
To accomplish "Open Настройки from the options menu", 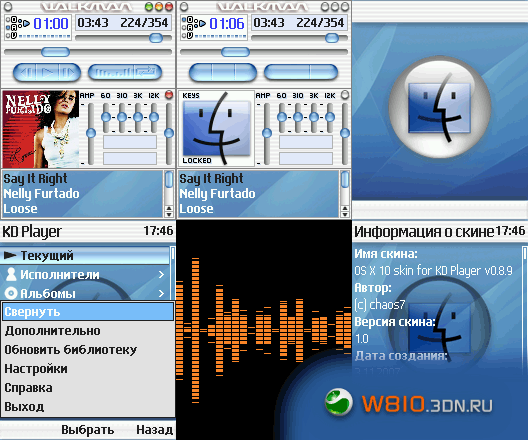I will tap(88, 369).
